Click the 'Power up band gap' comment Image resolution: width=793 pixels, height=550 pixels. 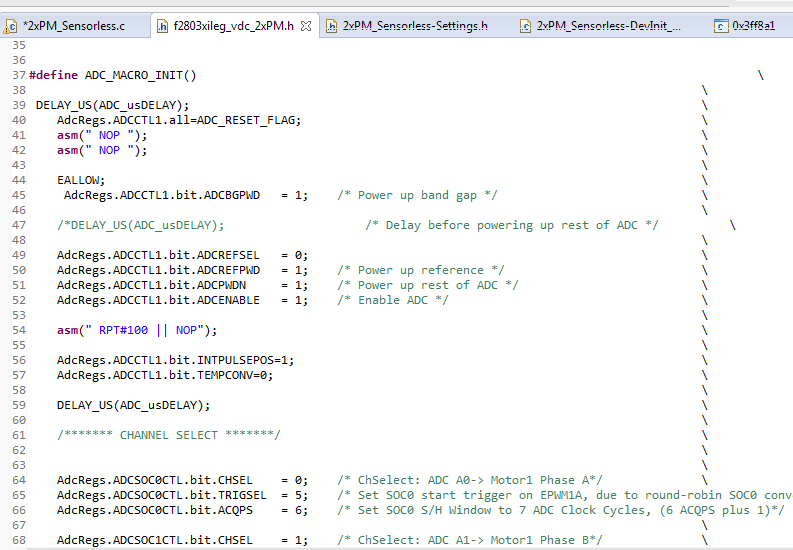(417, 195)
